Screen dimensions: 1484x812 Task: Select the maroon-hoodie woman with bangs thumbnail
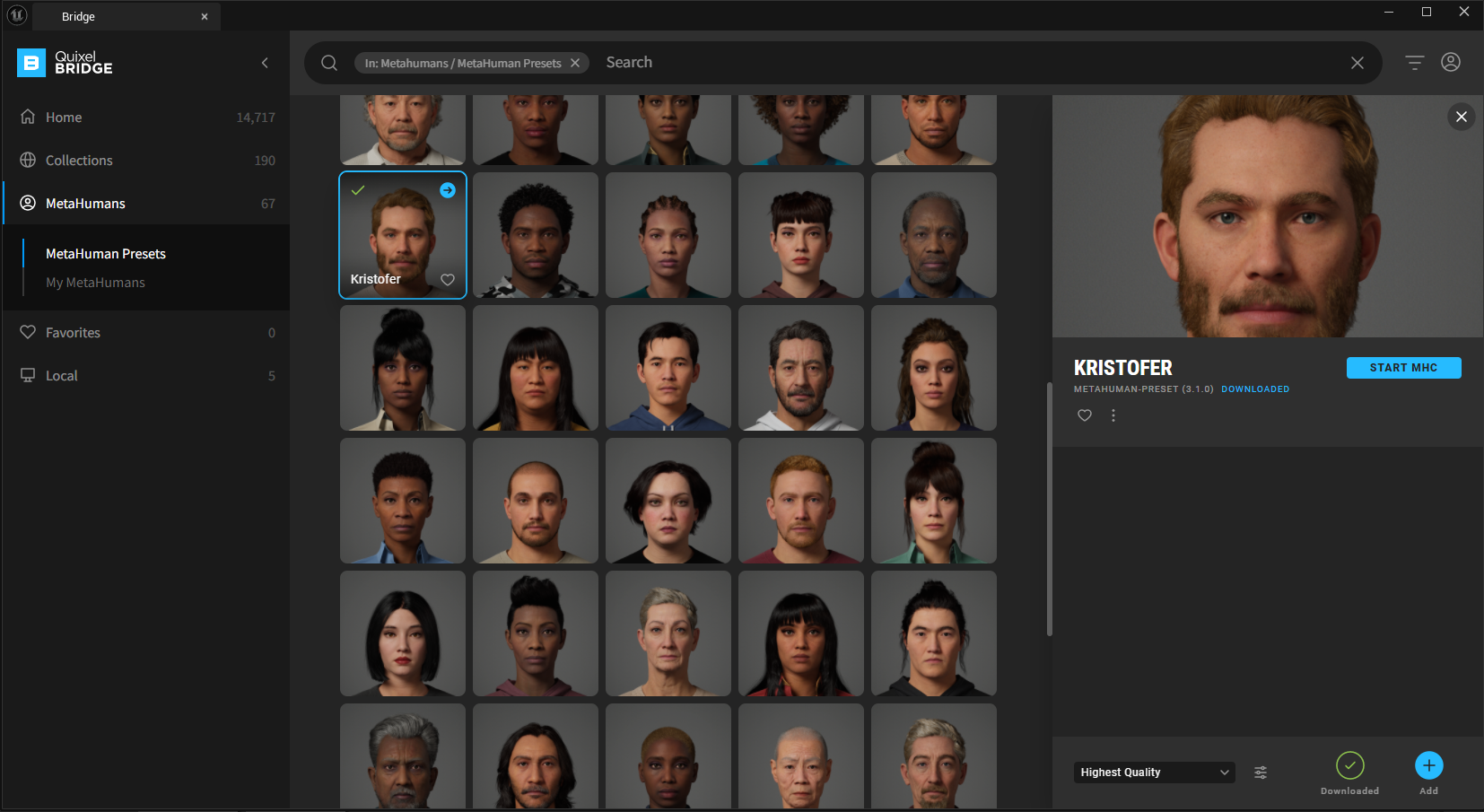[x=801, y=235]
